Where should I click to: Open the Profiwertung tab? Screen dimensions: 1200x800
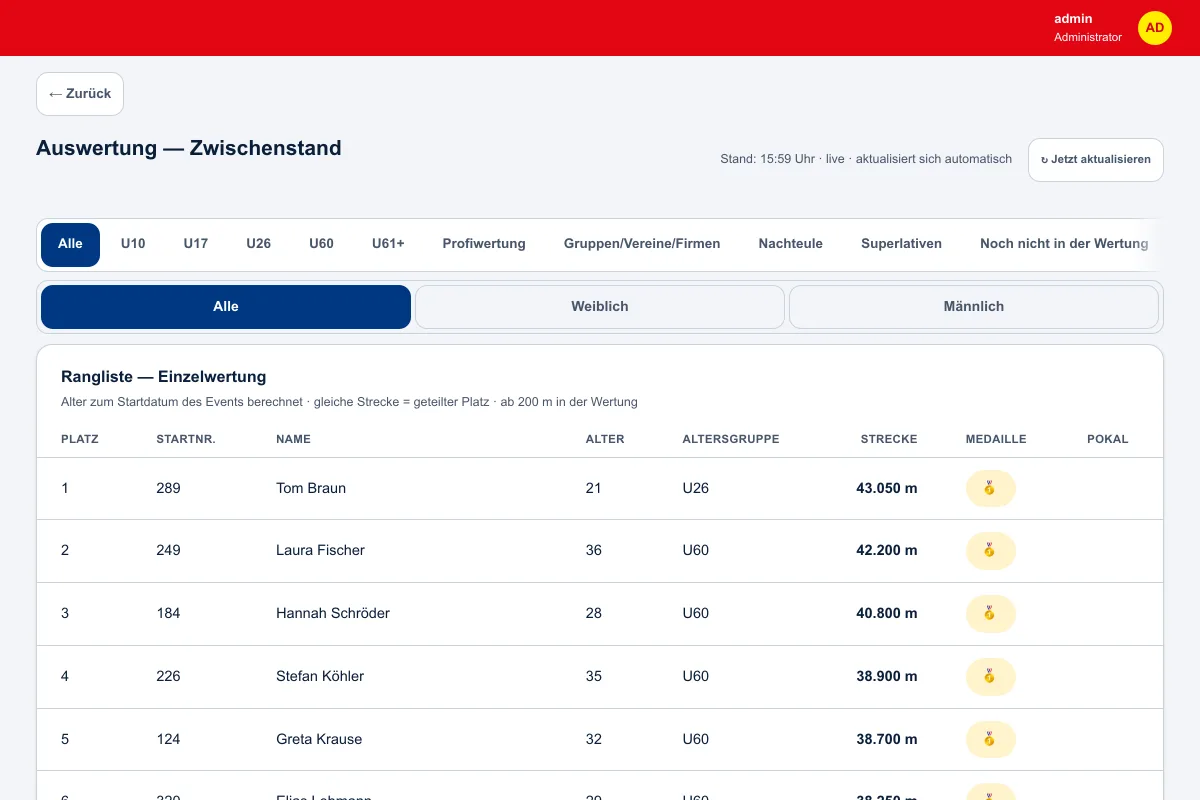click(x=484, y=244)
